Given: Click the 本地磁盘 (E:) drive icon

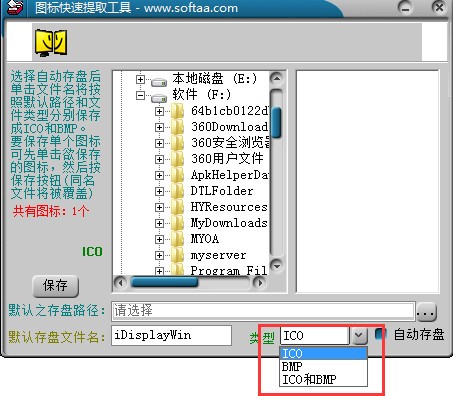Looking at the screenshot, I should tap(159, 81).
